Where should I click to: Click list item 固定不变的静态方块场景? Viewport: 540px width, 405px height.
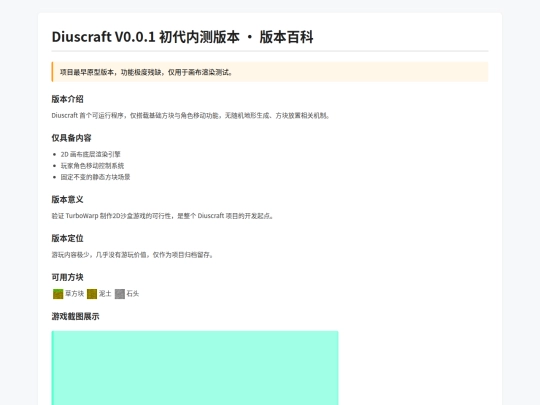pos(95,177)
